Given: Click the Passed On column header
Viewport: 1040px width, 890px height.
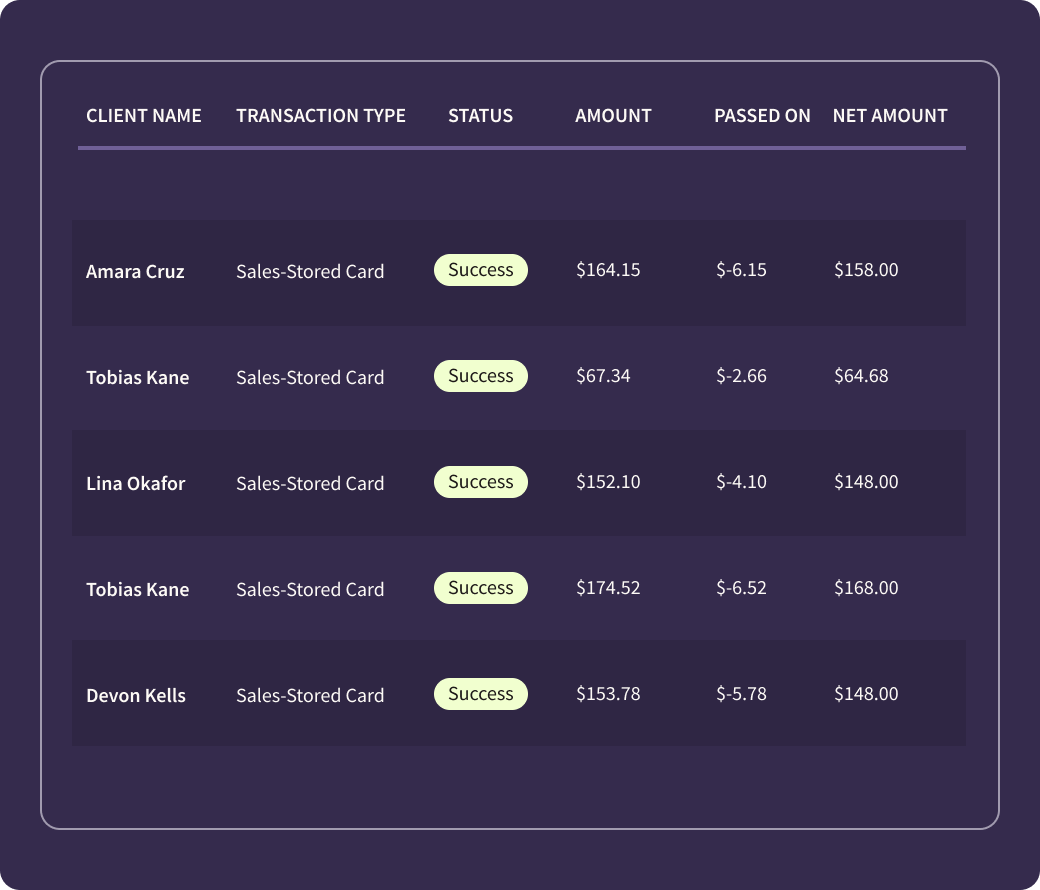Looking at the screenshot, I should (x=762, y=116).
